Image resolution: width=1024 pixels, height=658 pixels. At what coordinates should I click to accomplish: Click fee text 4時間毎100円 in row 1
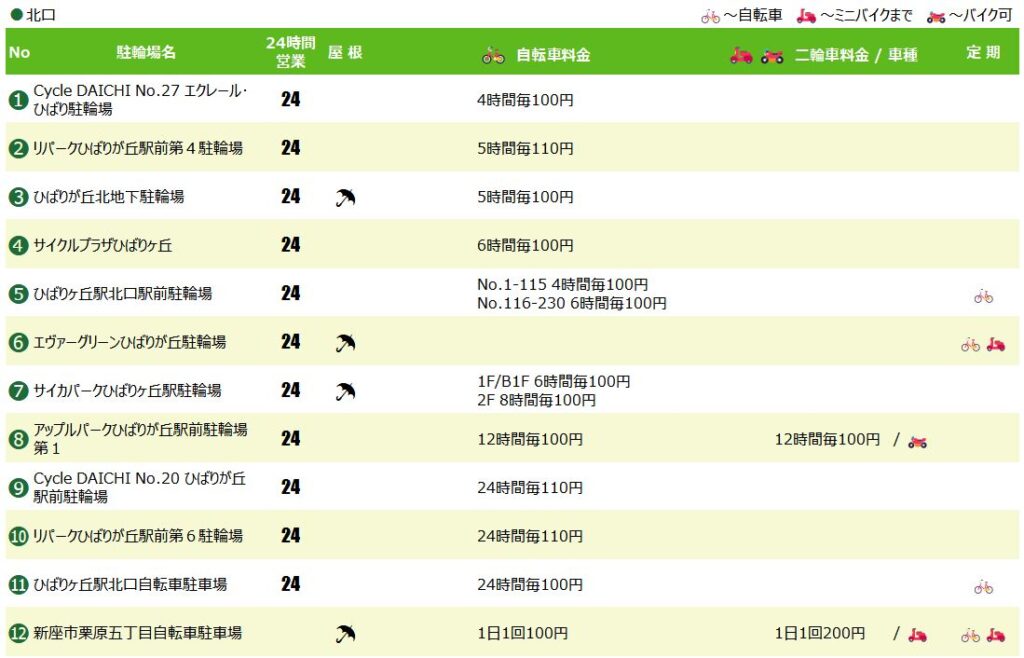(x=526, y=100)
